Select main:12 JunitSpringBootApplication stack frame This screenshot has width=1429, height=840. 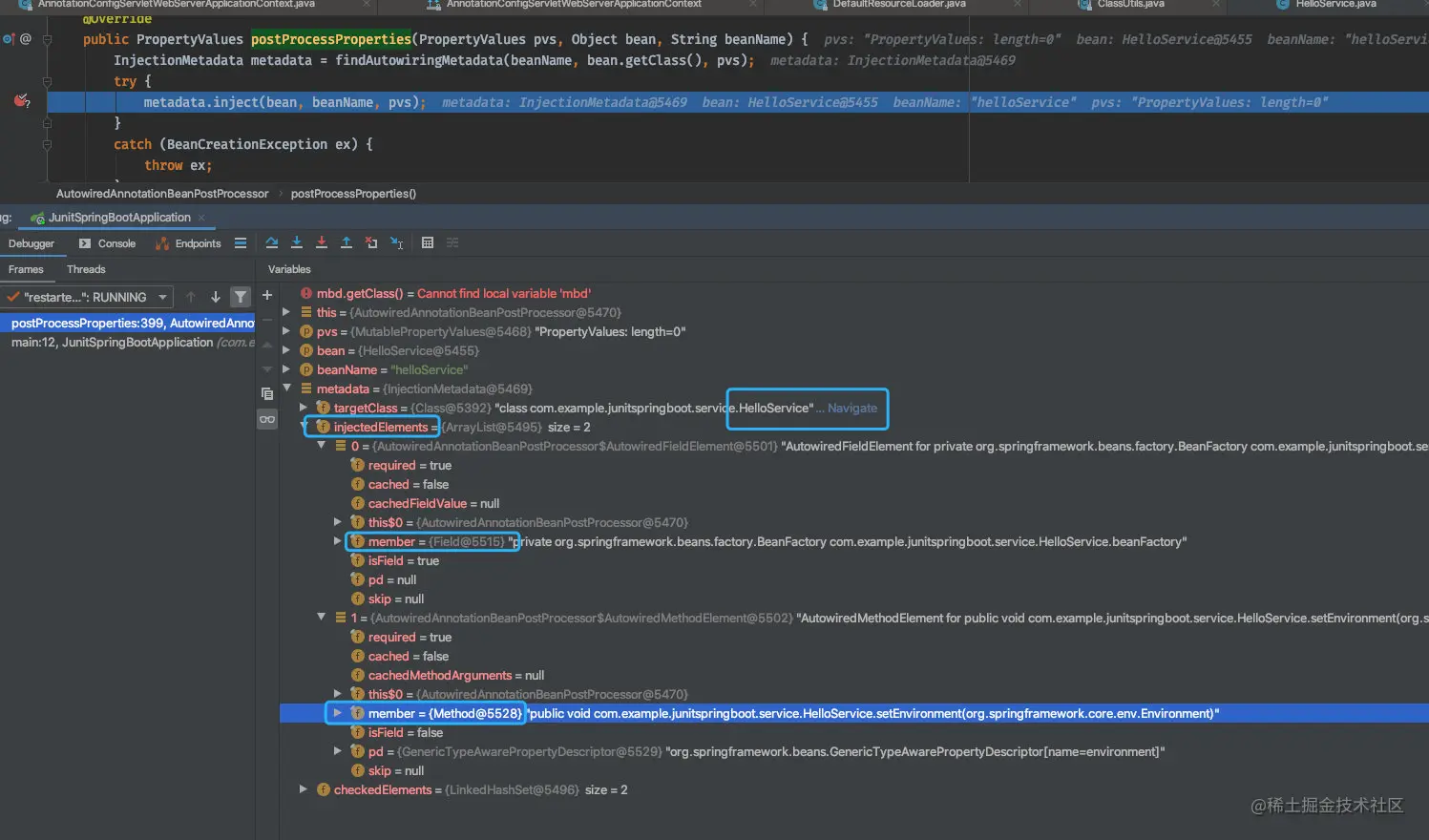click(128, 342)
